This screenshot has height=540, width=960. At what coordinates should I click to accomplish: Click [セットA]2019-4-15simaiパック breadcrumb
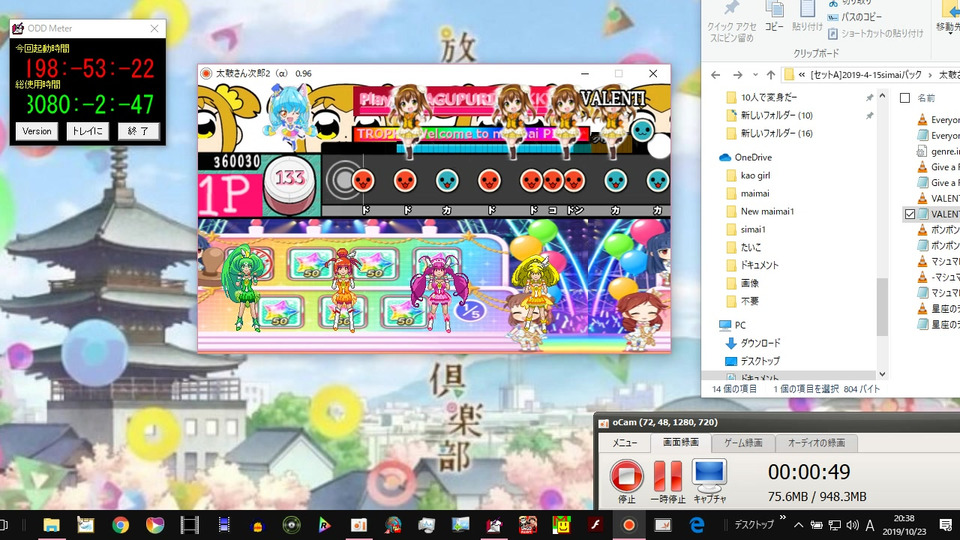[866, 75]
